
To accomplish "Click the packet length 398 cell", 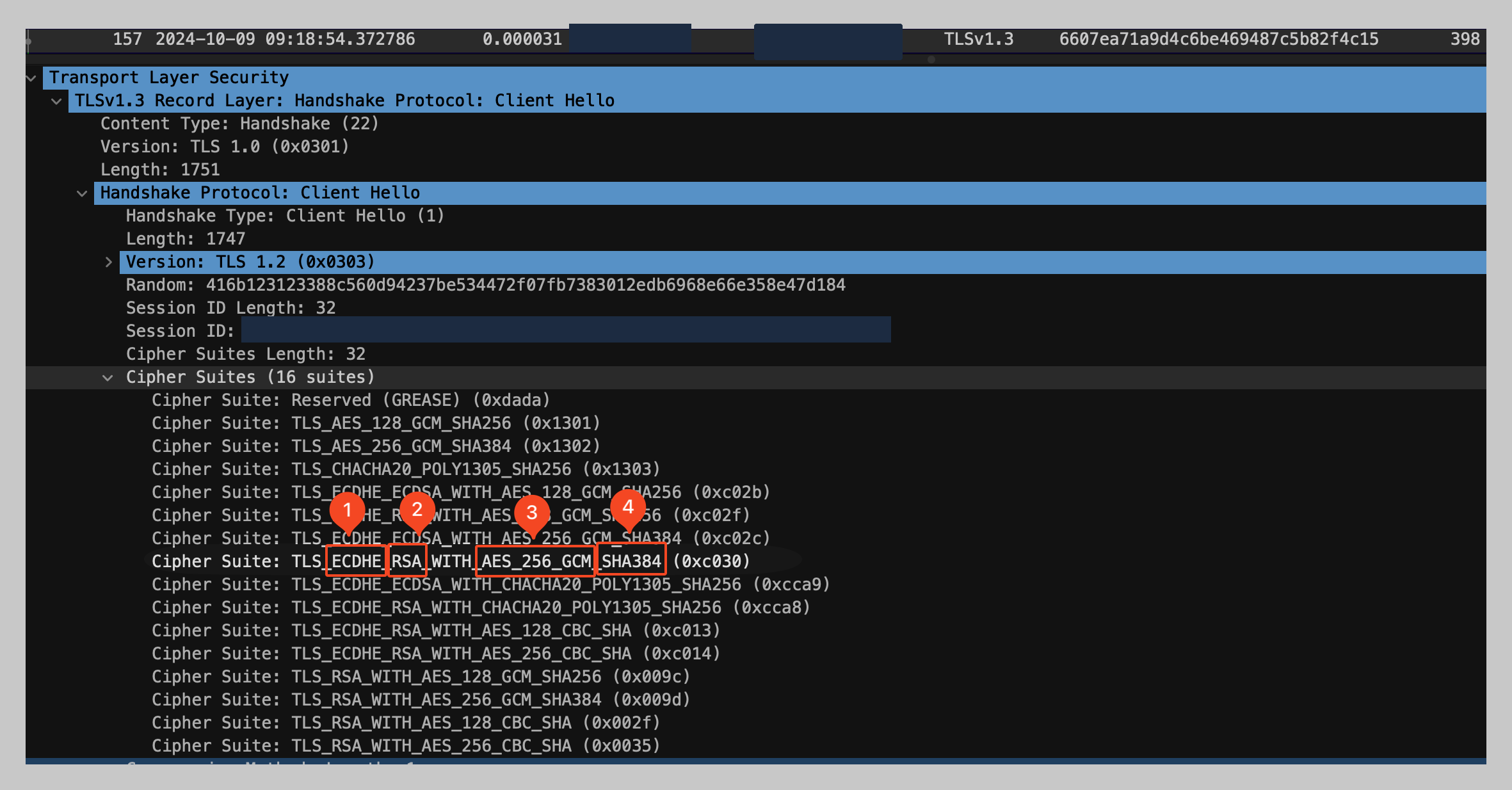I will pos(1465,40).
